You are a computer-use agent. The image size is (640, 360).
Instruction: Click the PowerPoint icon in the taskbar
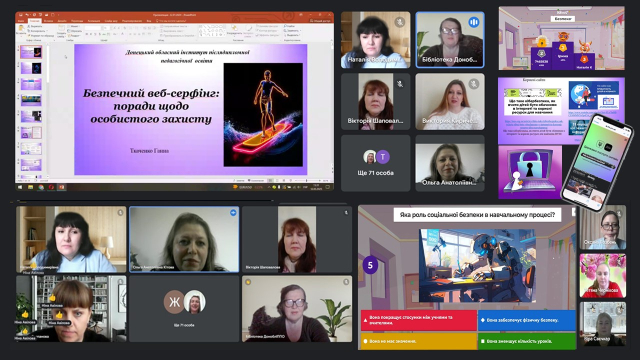(62, 187)
